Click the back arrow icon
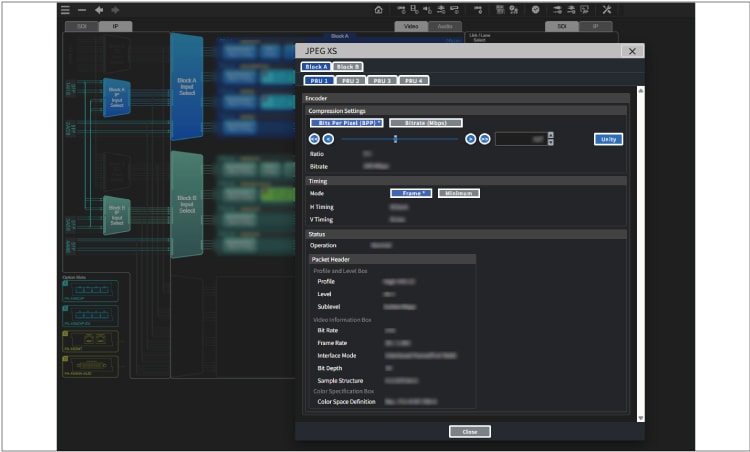 pos(99,9)
